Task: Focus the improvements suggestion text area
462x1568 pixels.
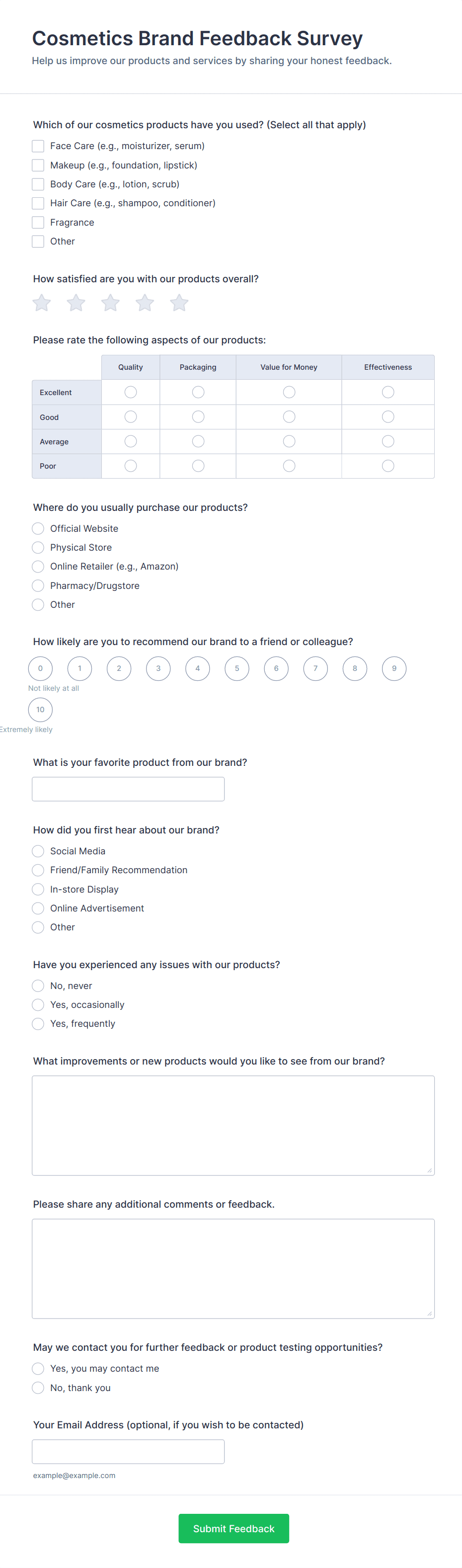Action: click(233, 1125)
